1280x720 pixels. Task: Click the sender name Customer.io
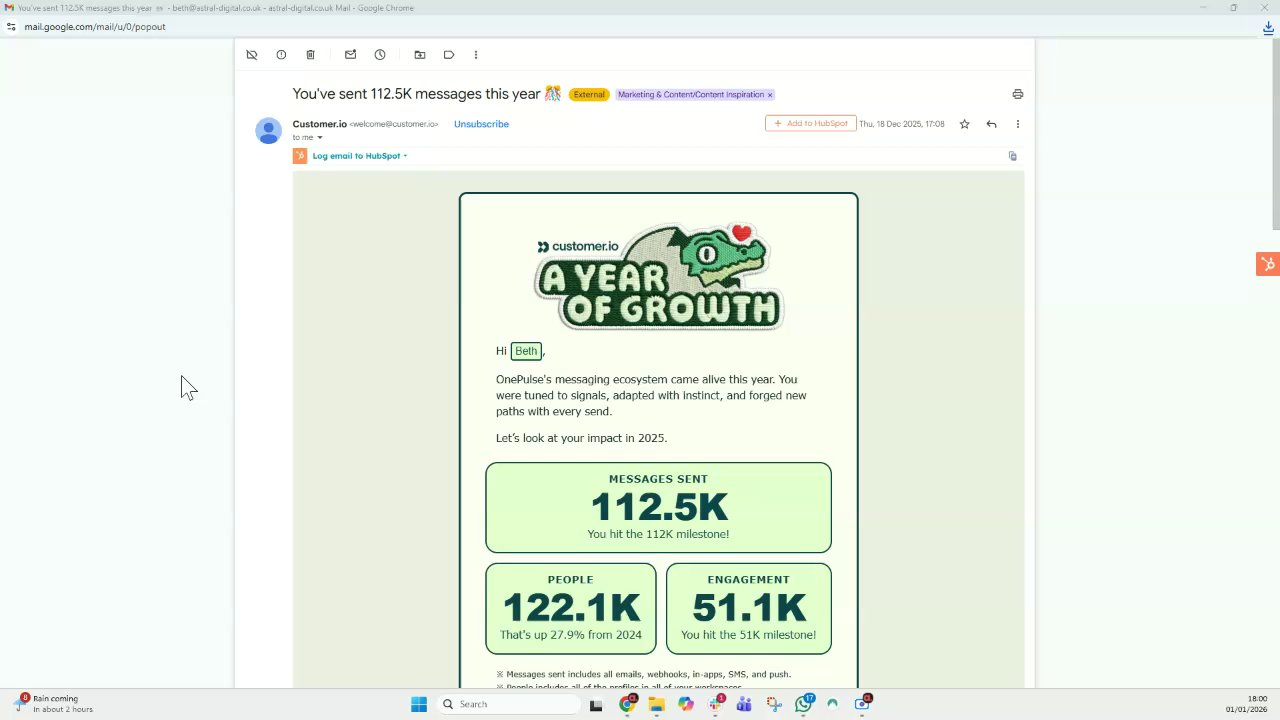319,124
